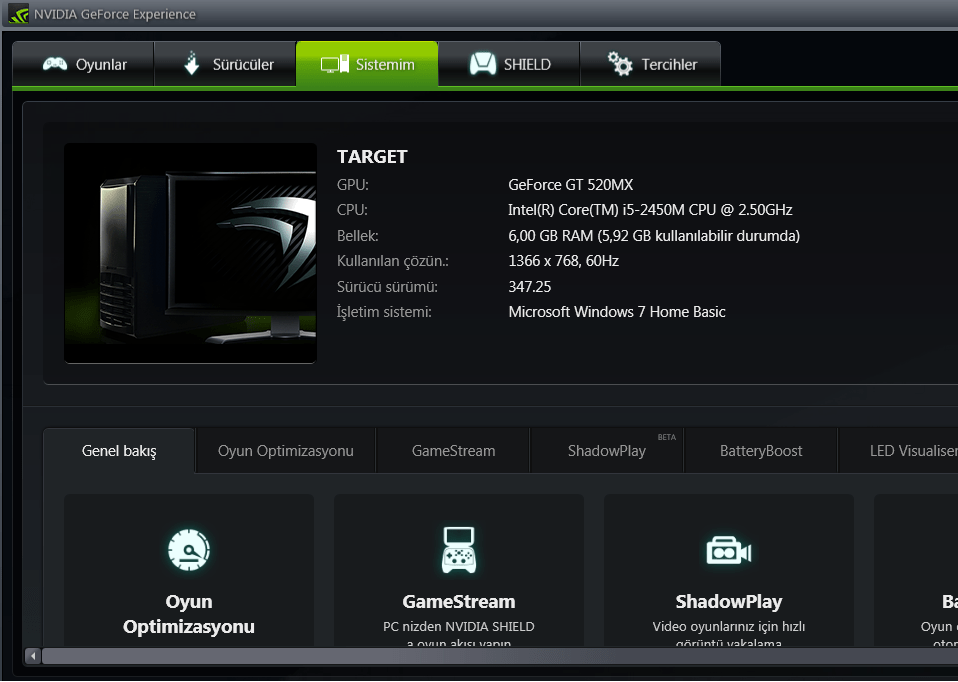This screenshot has height=682, width=958.
Task: Click the driver version 347.25
Action: click(530, 287)
